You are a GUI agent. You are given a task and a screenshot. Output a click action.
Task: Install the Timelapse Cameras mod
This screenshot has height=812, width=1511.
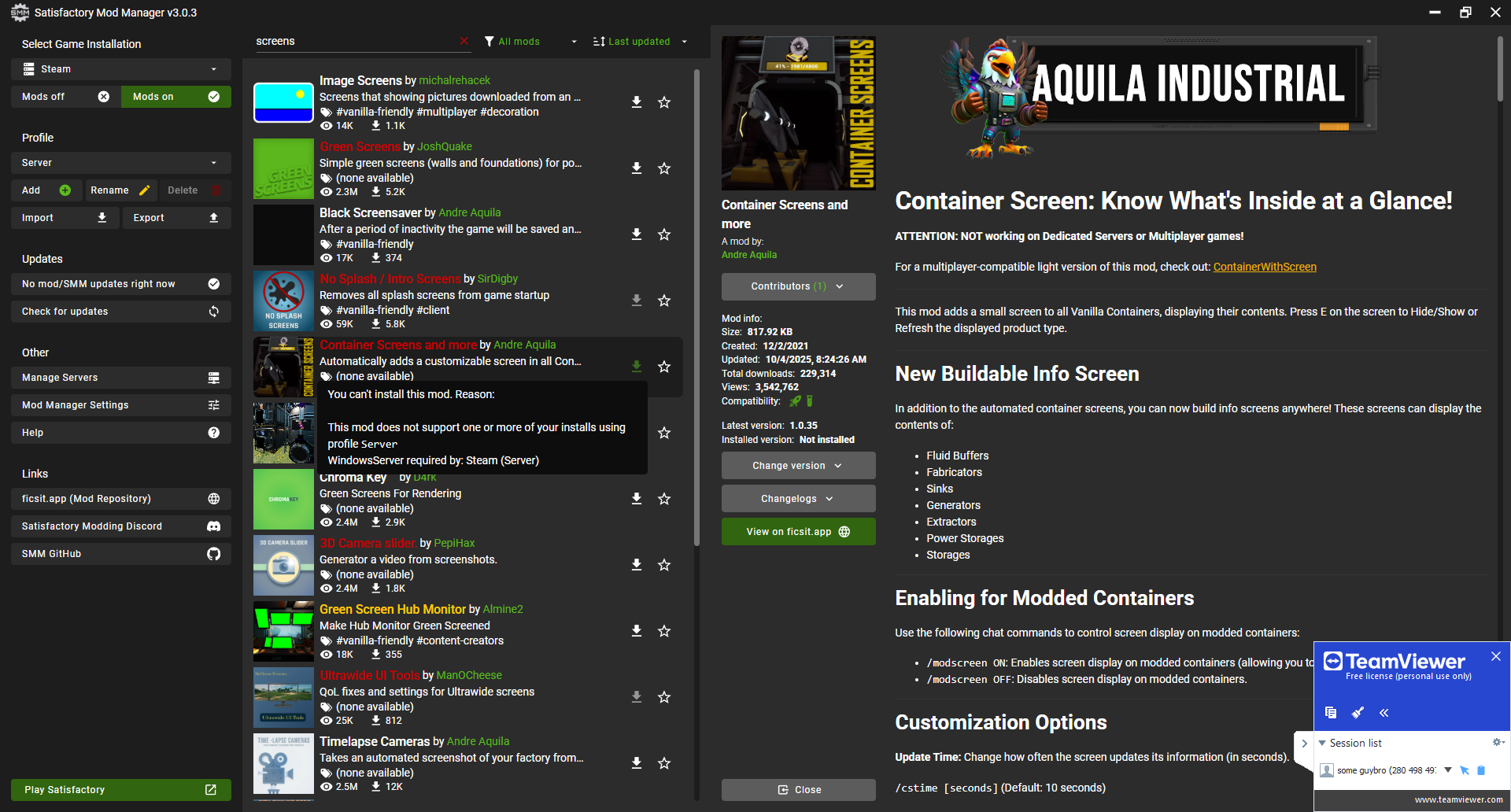(637, 763)
